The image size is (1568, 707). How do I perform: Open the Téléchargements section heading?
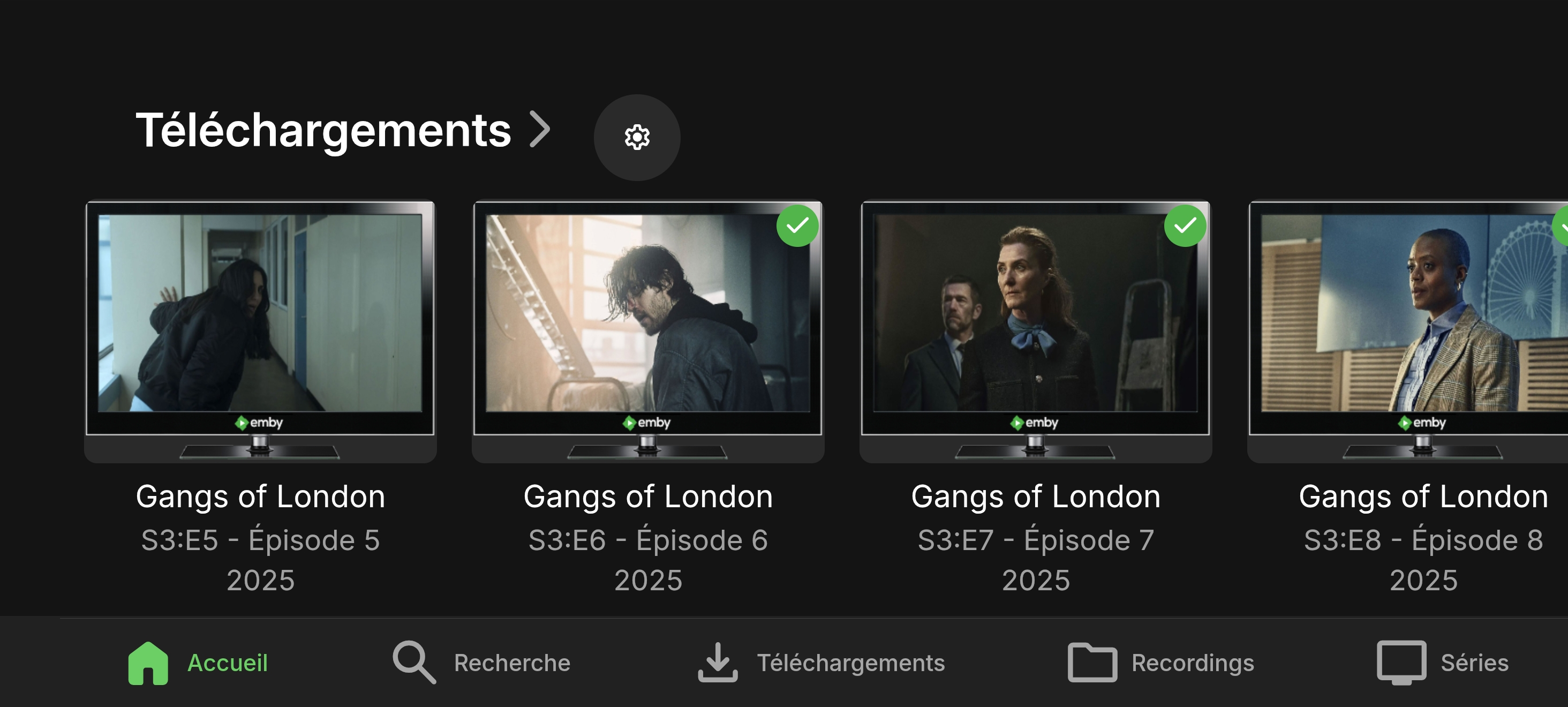pyautogui.click(x=322, y=130)
